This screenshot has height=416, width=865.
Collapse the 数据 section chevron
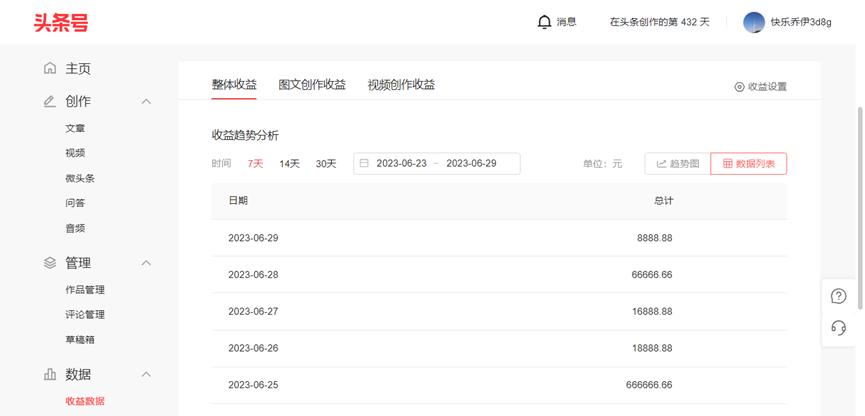pos(146,375)
